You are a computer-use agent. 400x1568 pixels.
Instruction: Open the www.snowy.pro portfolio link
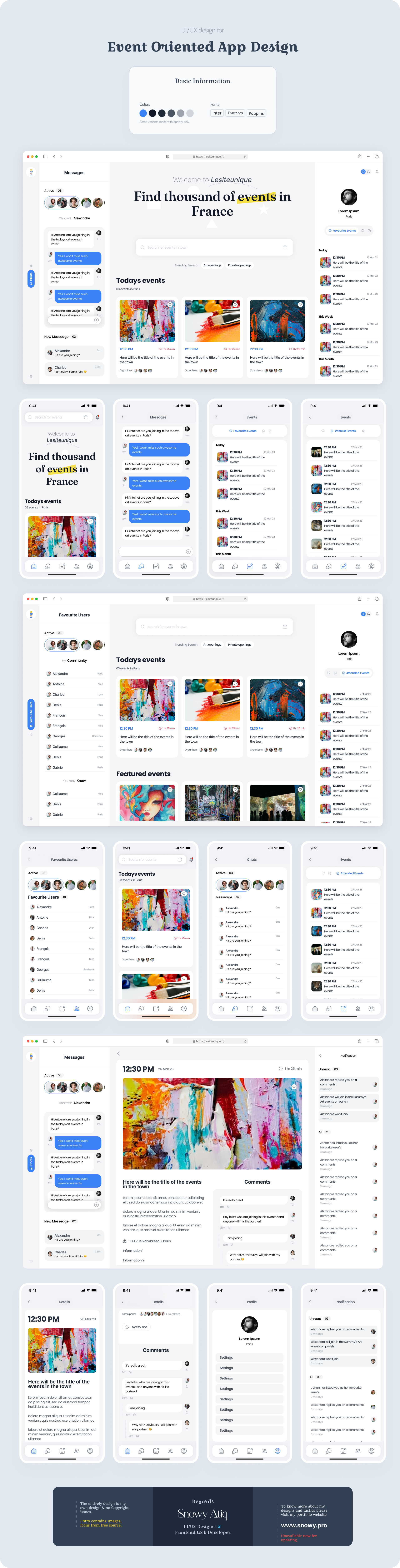(x=304, y=1525)
